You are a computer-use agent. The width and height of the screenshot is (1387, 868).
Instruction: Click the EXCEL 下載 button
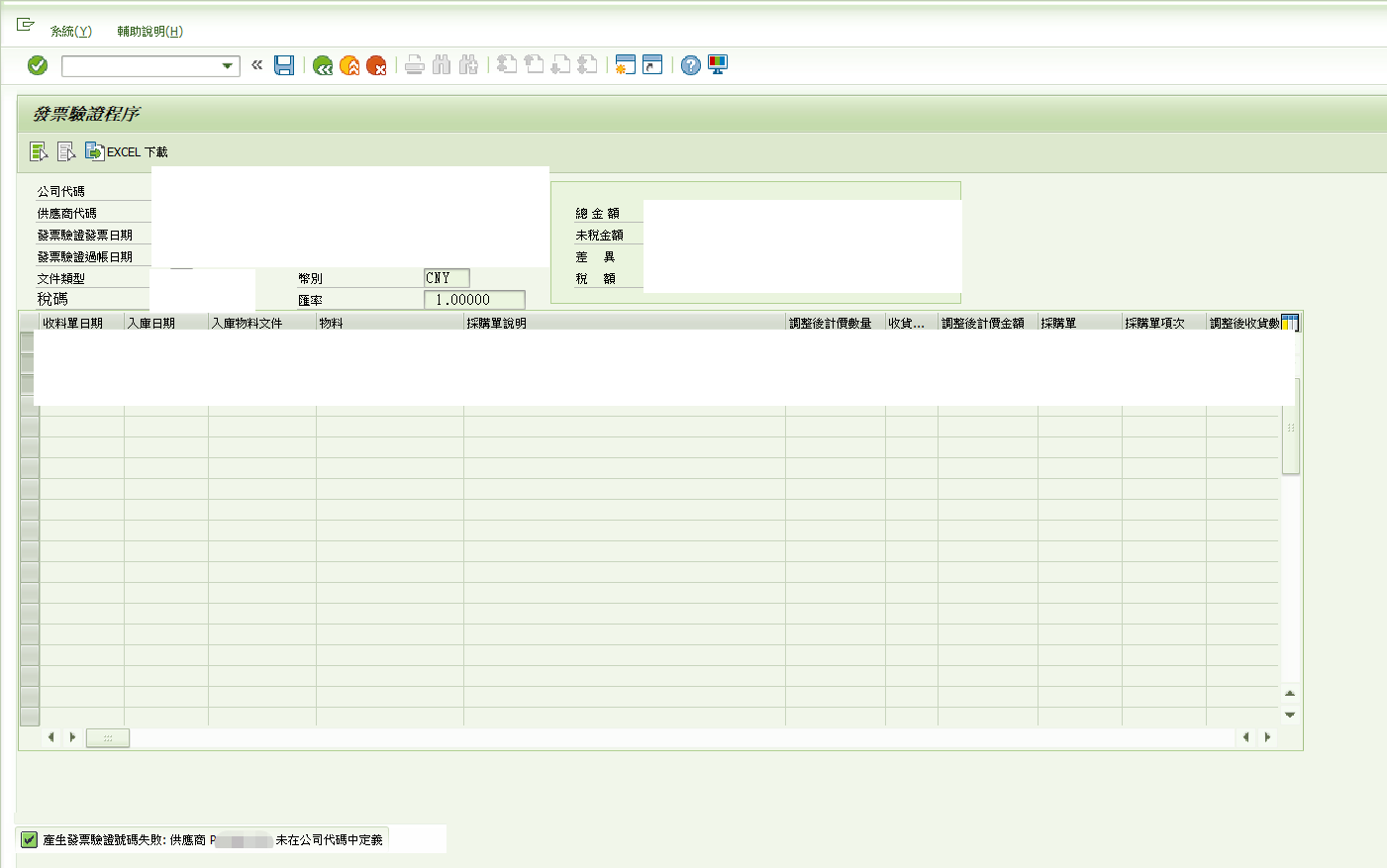coord(127,151)
